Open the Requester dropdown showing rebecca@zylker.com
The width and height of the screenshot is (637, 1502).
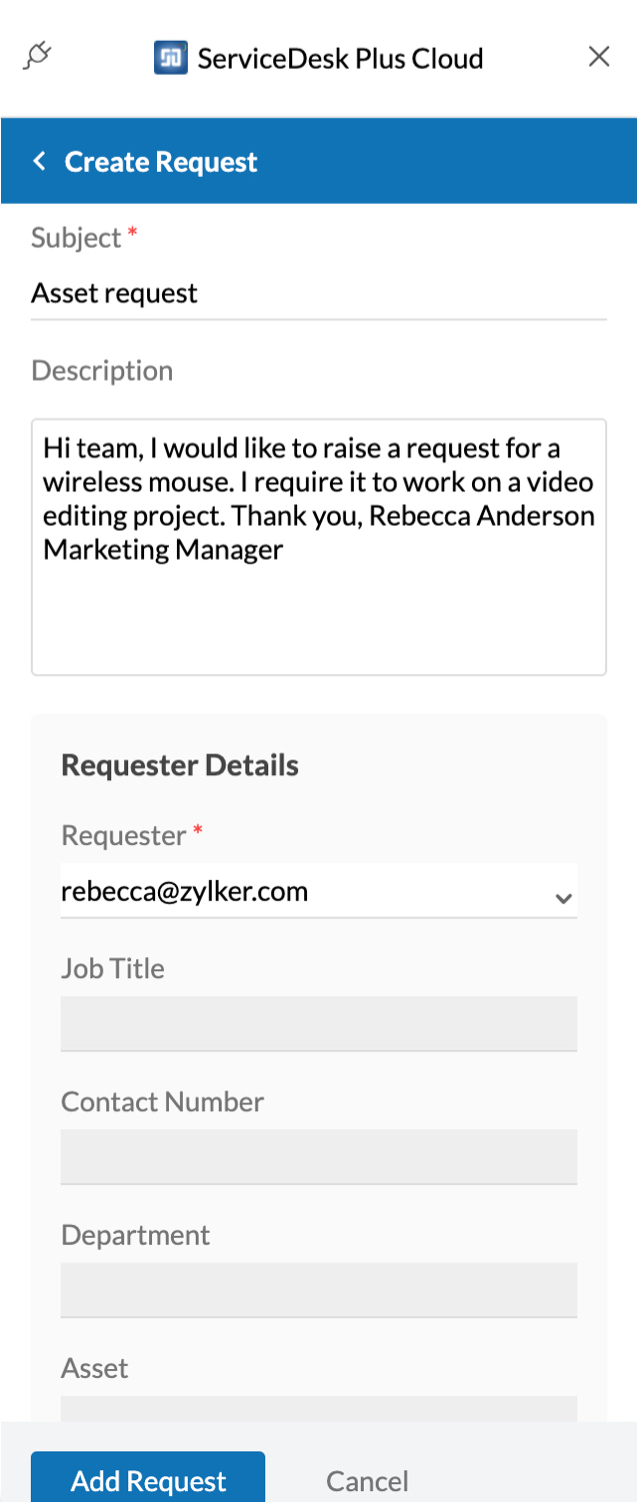[300, 891]
